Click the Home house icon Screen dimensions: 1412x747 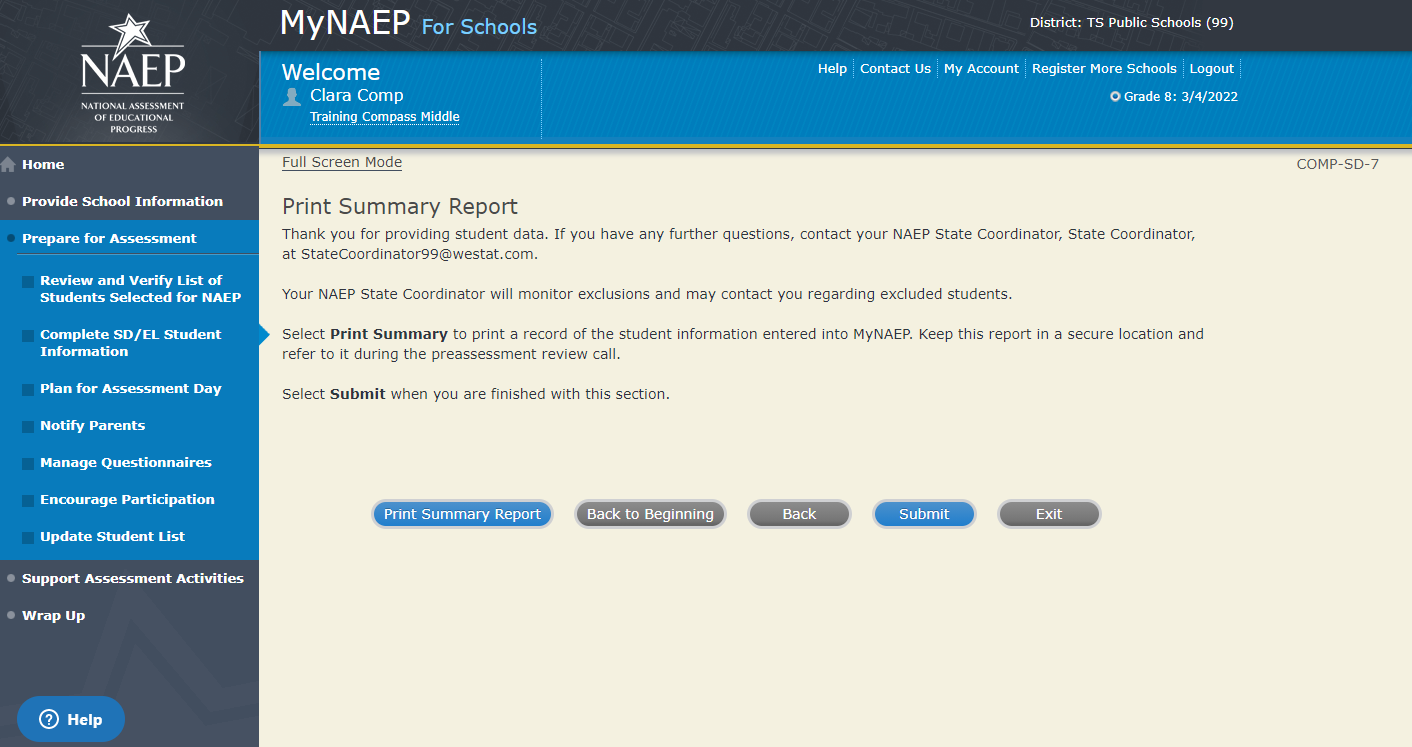8,164
